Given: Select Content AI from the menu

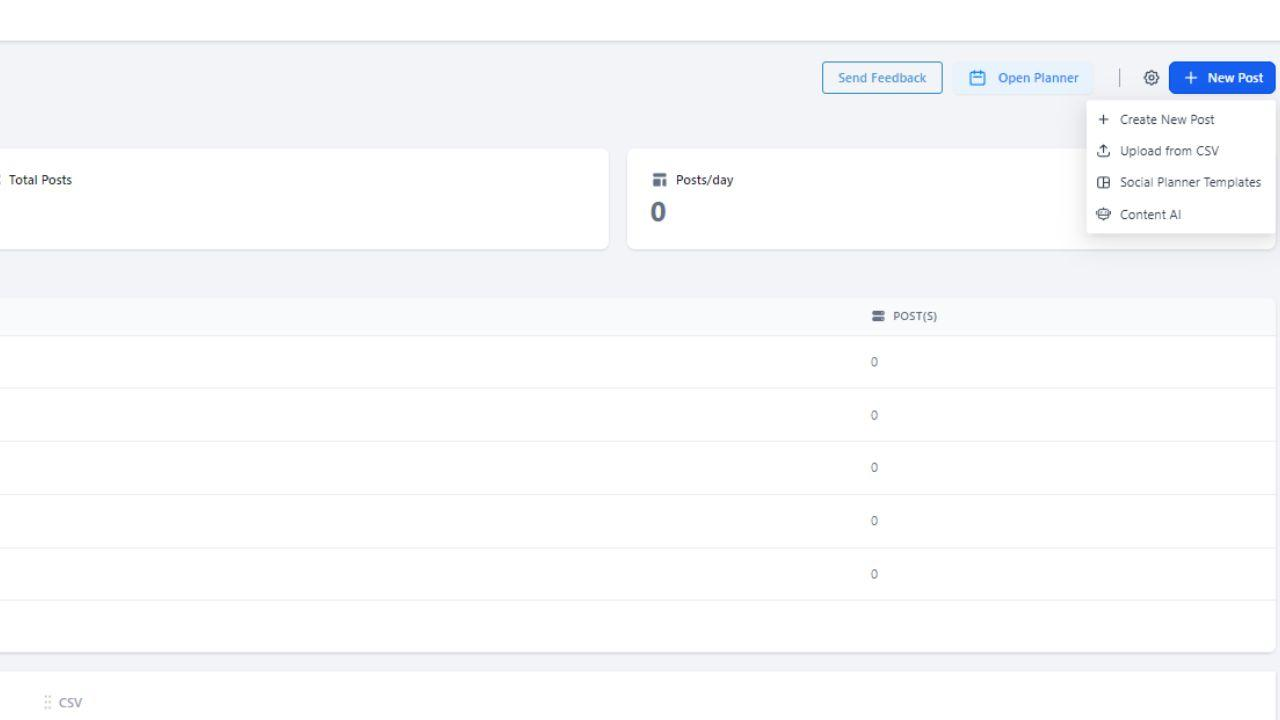Looking at the screenshot, I should (1181, 214).
